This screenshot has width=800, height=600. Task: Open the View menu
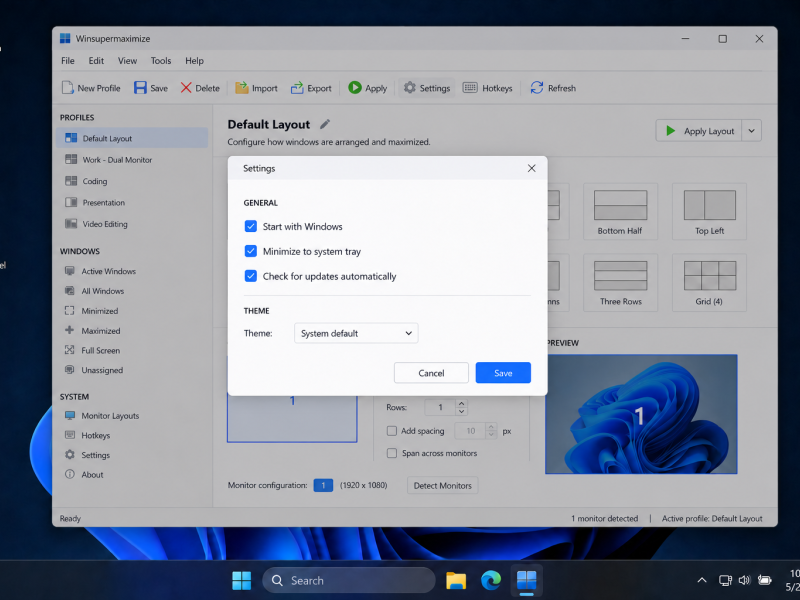(128, 61)
